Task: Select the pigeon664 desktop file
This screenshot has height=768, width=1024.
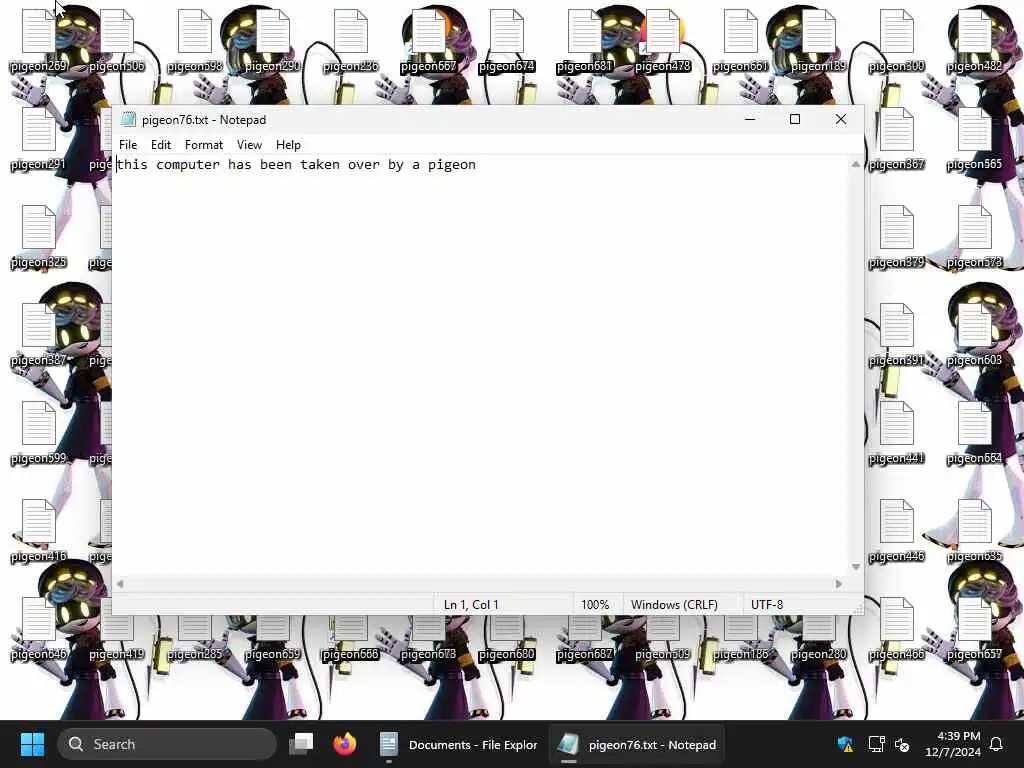Action: (x=974, y=432)
